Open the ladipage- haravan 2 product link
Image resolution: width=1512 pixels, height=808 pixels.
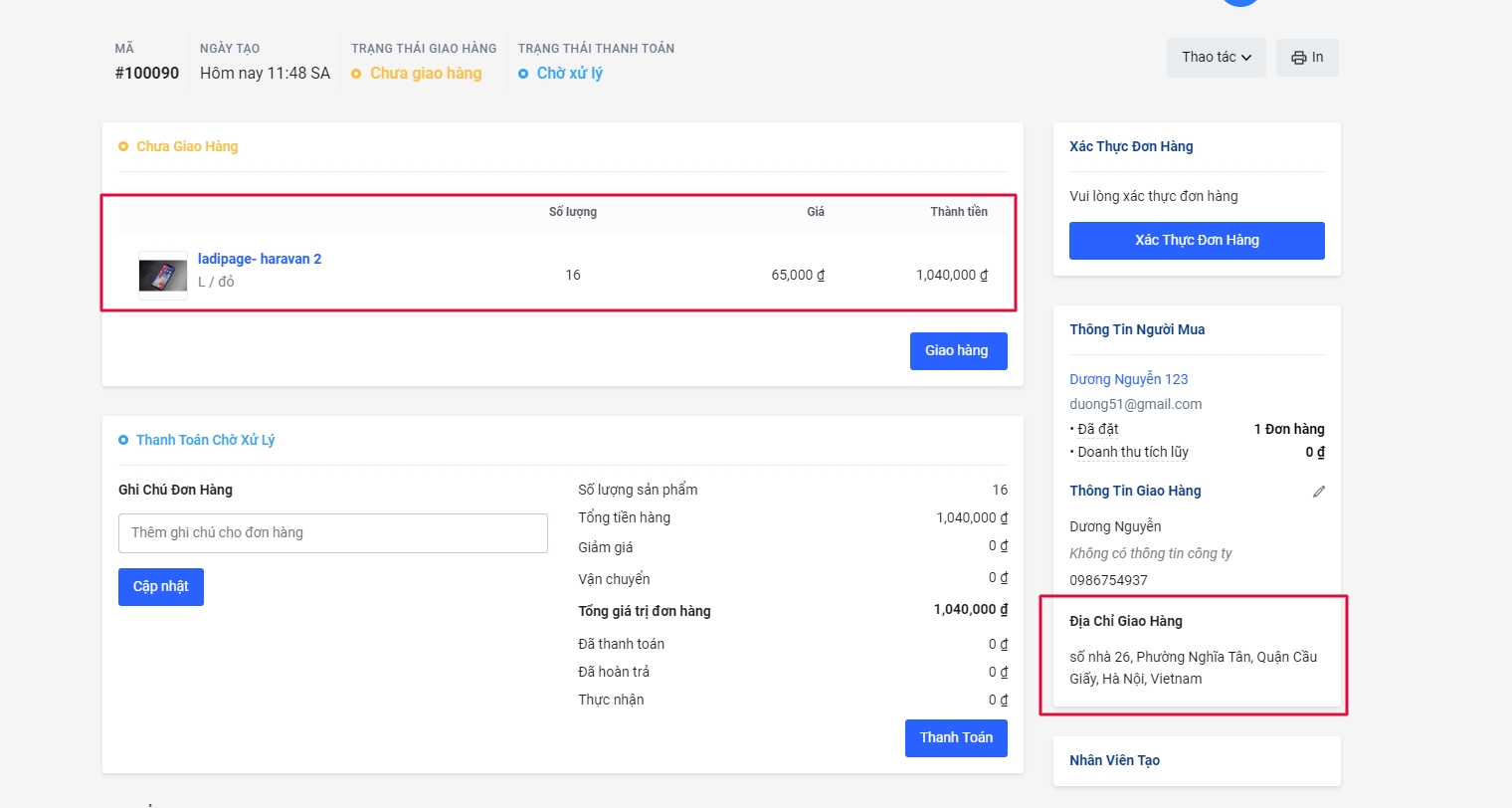tap(260, 259)
